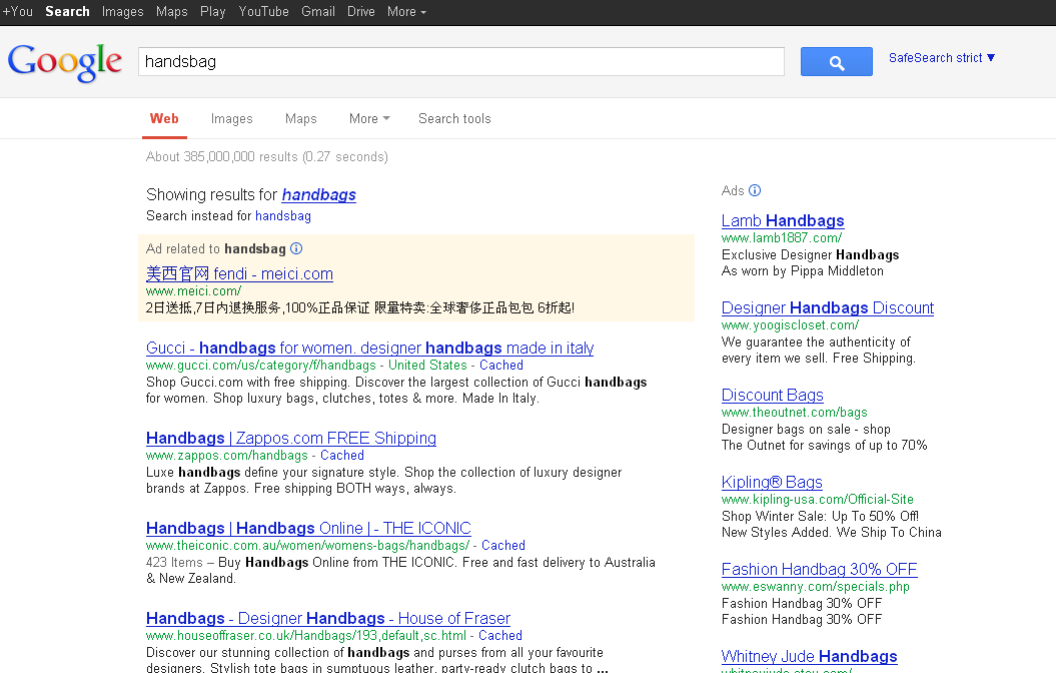Screen dimensions: 1056x673
Task: Open the Gucci handbags for women result
Action: point(370,348)
